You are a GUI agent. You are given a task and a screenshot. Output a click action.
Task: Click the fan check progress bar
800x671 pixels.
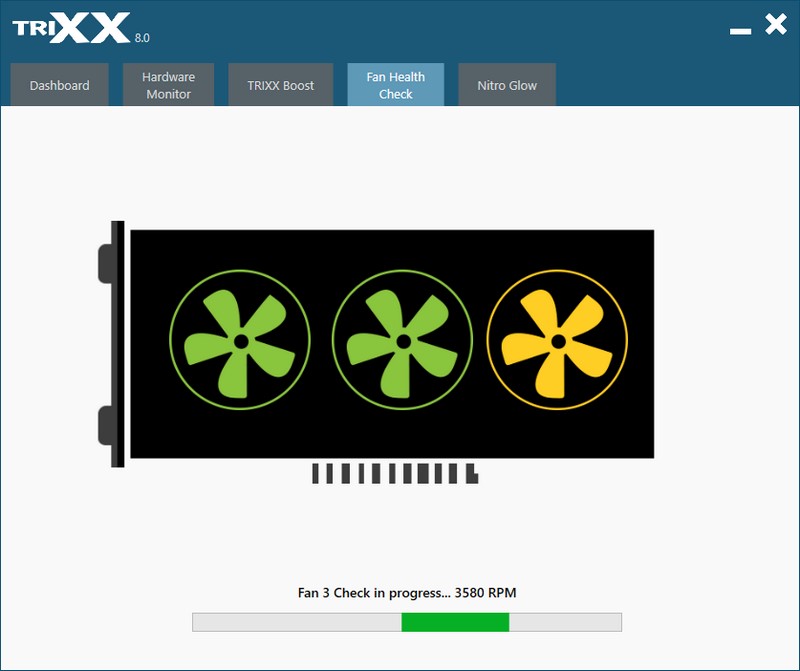407,622
